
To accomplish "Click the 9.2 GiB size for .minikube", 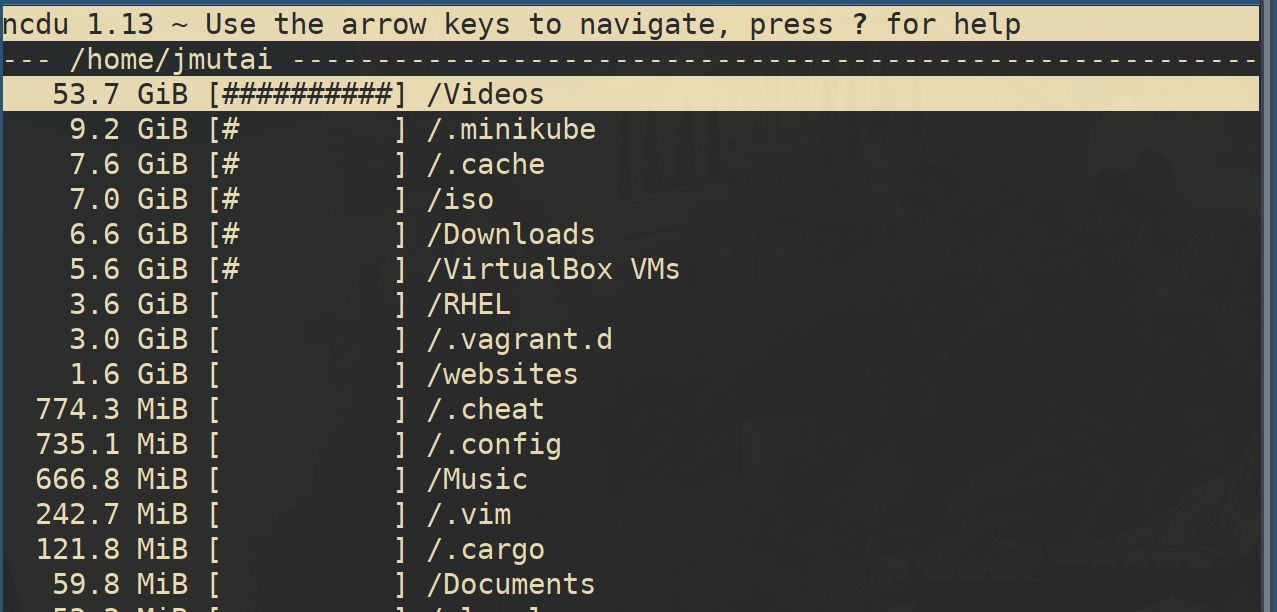I will [x=128, y=129].
